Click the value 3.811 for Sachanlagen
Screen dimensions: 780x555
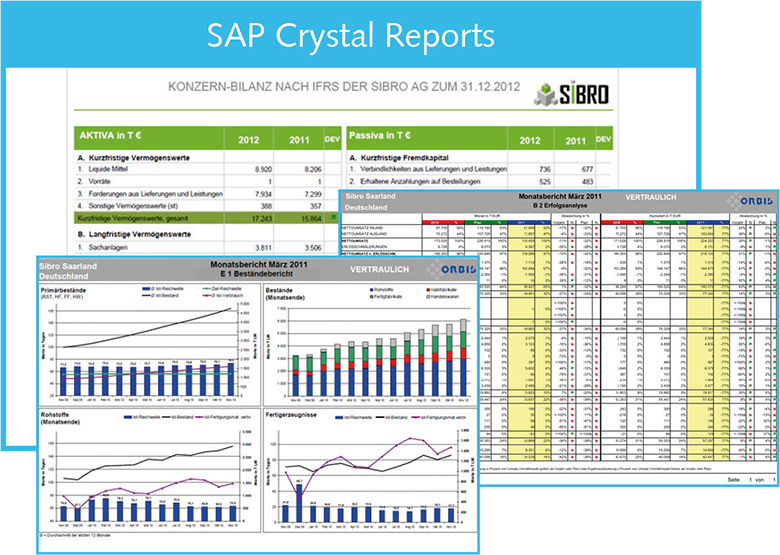point(263,248)
